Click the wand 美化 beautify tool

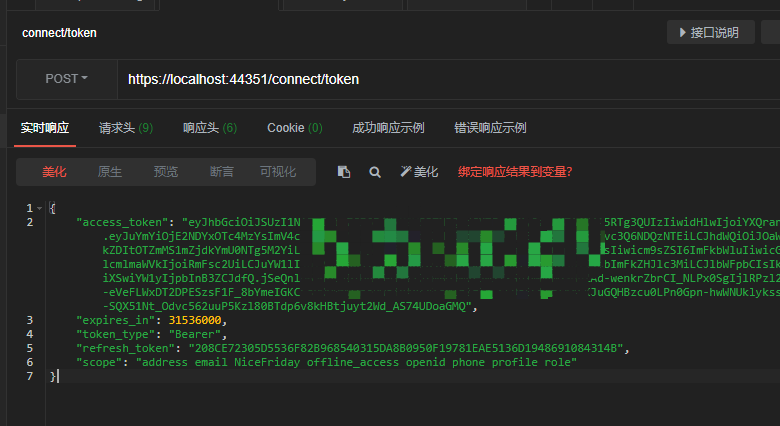pyautogui.click(x=419, y=172)
